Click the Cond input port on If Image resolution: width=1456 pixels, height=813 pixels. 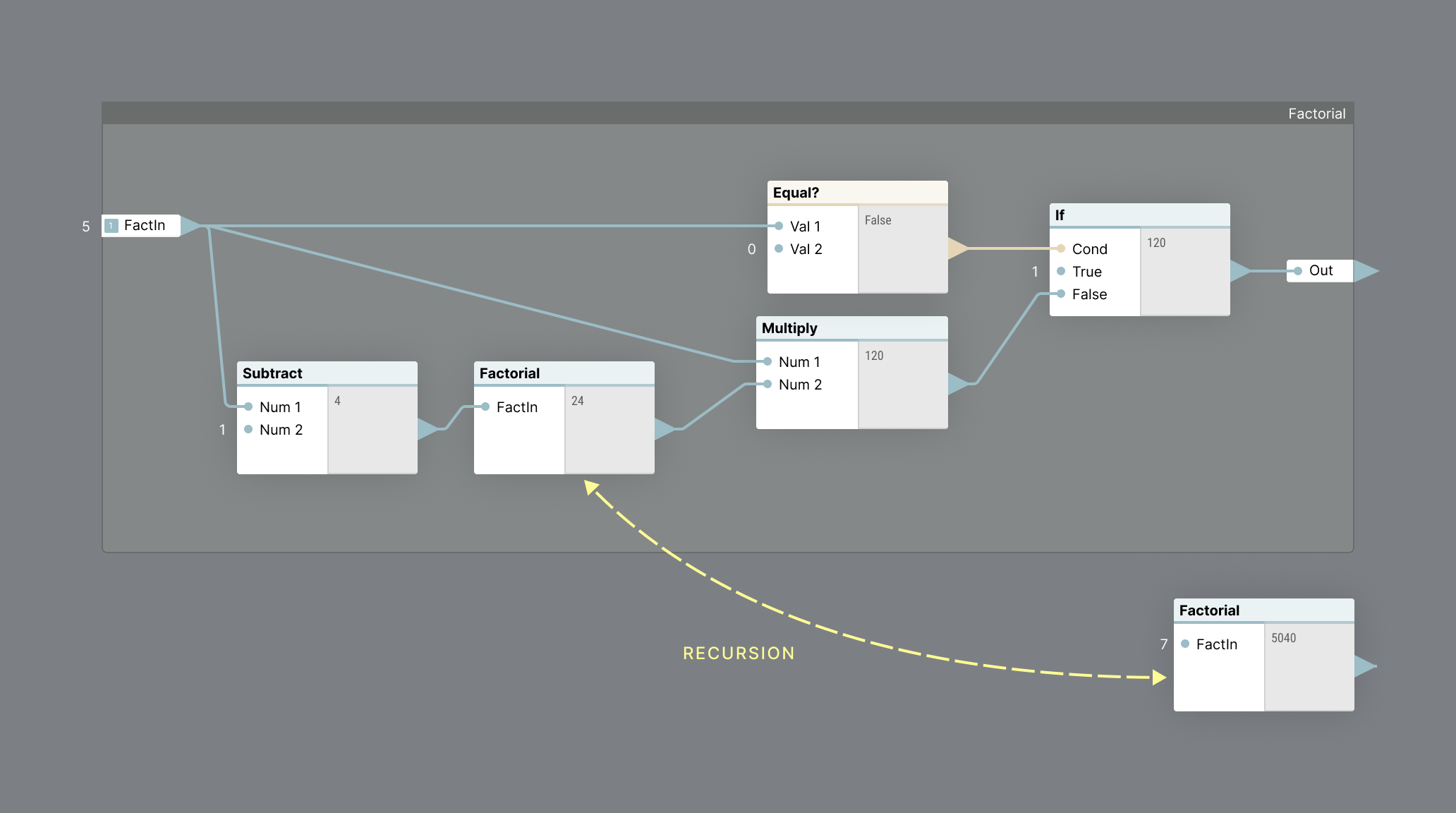(1061, 248)
